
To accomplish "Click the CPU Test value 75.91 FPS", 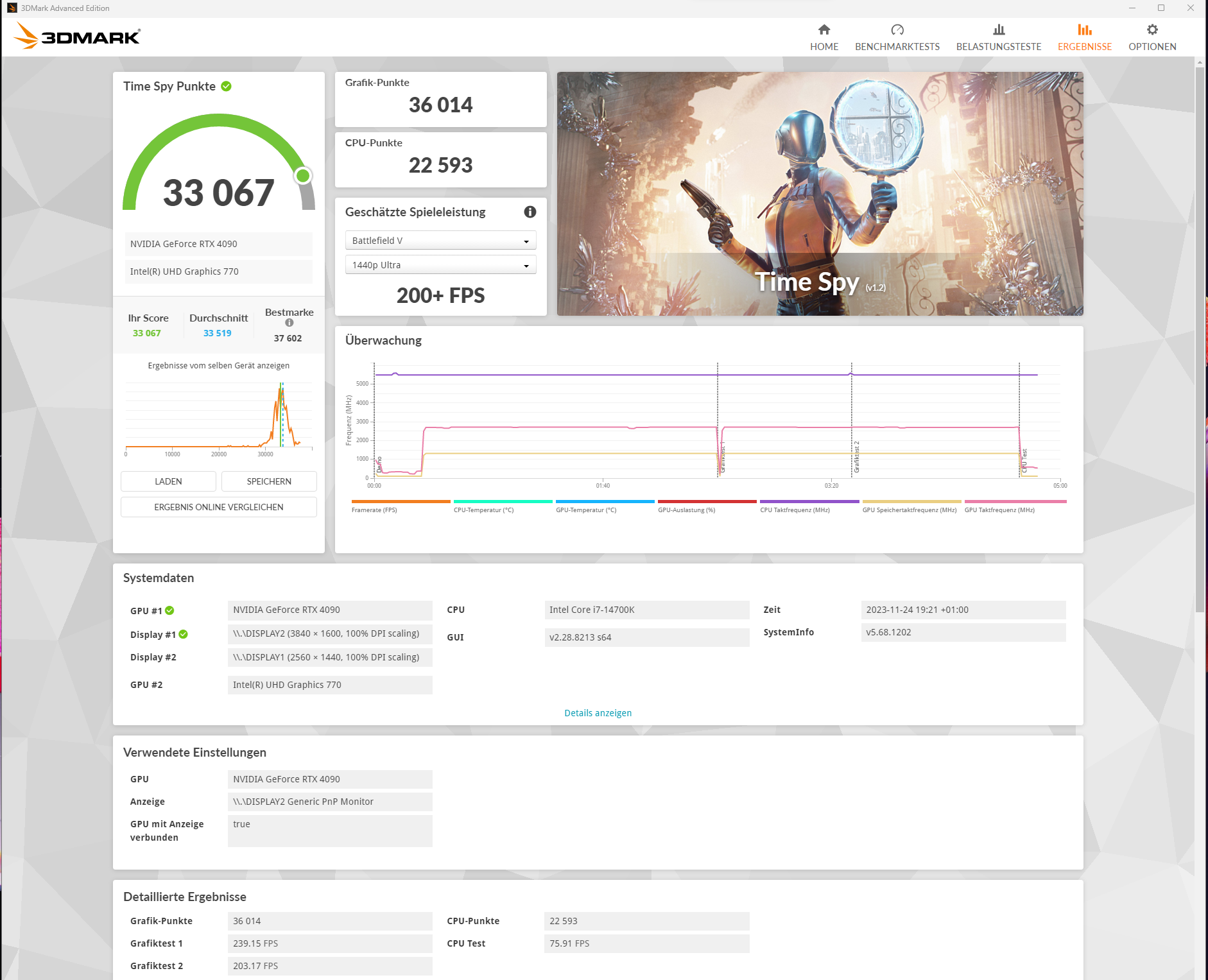I will point(647,943).
